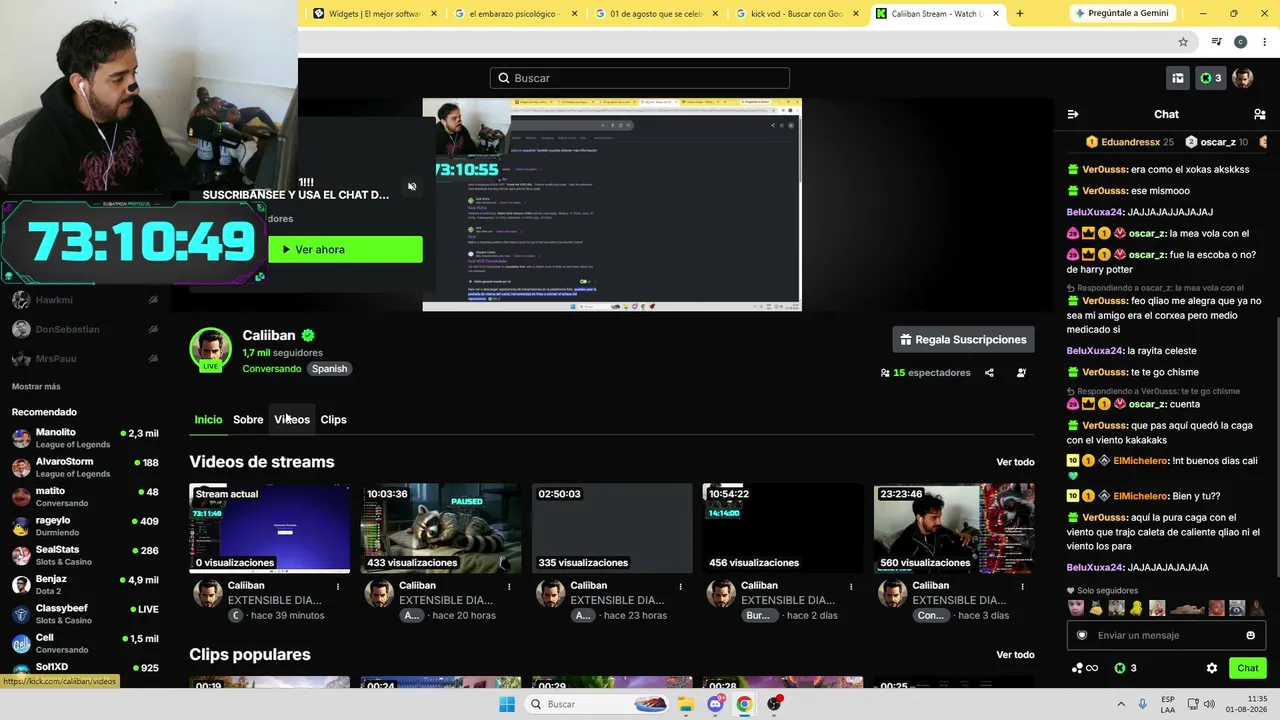The height and width of the screenshot is (720, 1280).
Task: Open options for the 456 visualizaciones video
Action: pyautogui.click(x=852, y=586)
